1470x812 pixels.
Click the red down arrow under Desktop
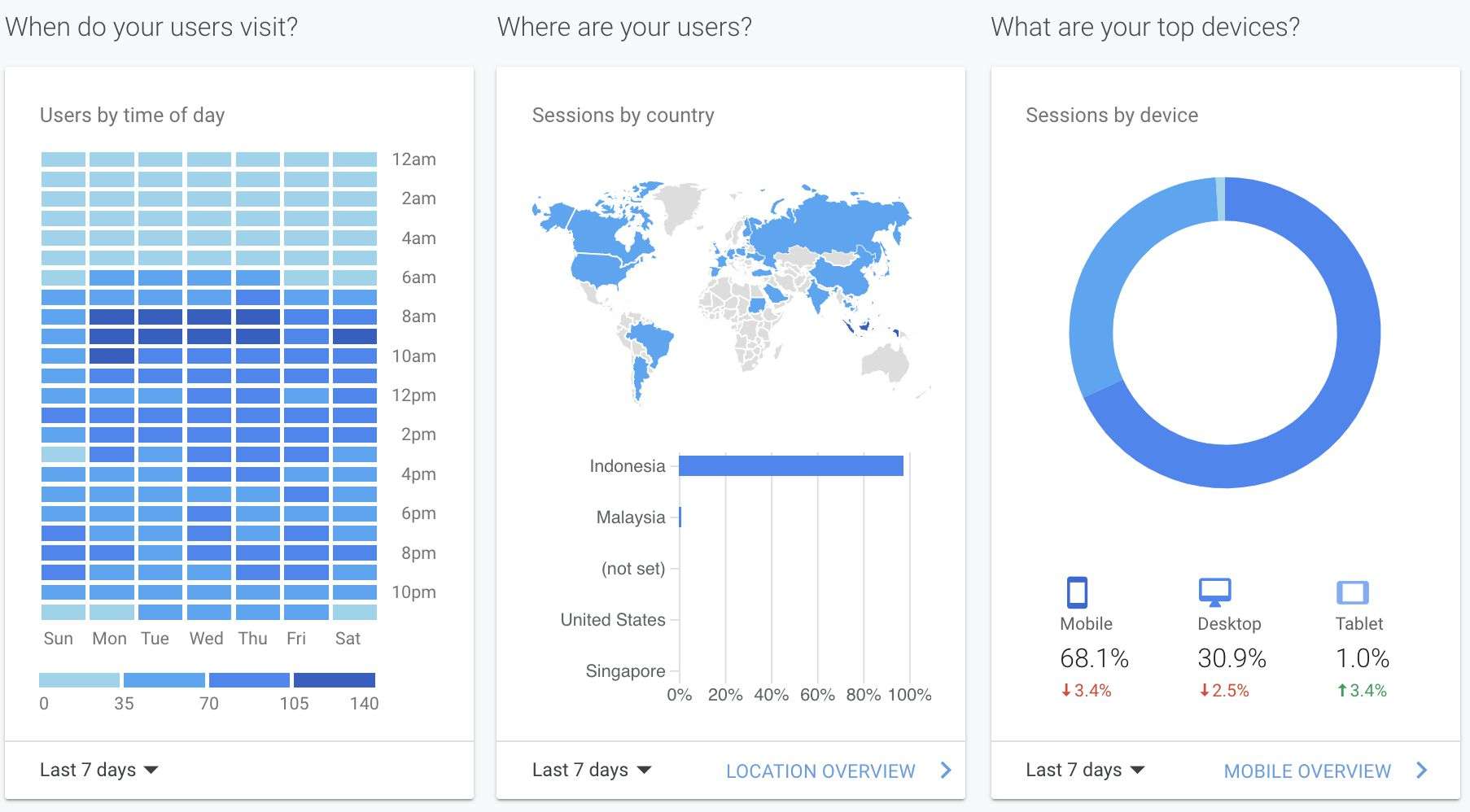[x=1204, y=691]
